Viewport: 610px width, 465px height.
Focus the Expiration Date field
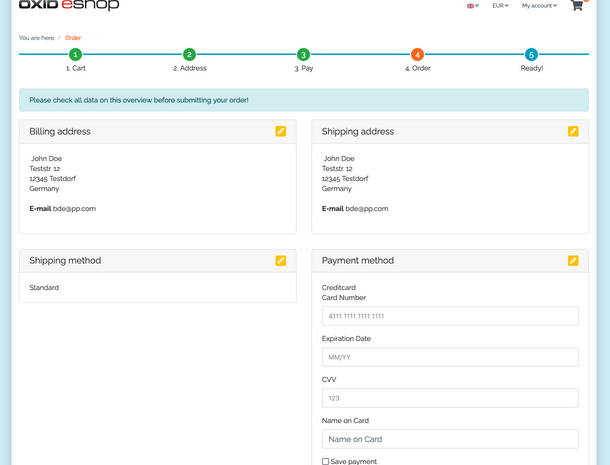pyautogui.click(x=450, y=357)
